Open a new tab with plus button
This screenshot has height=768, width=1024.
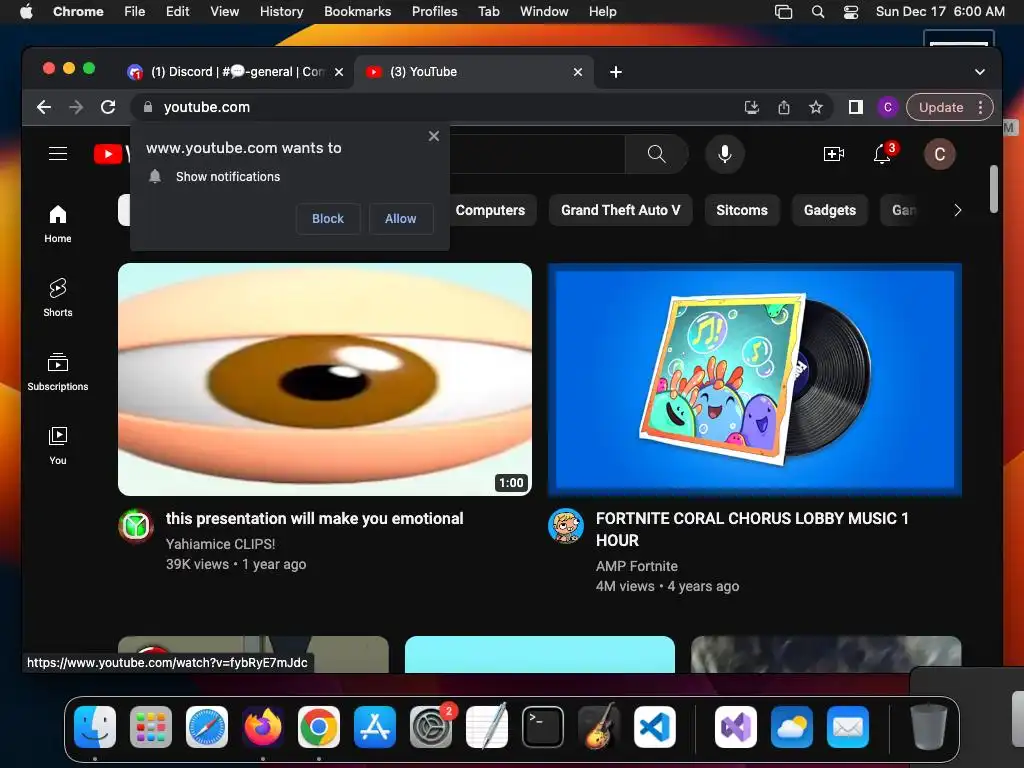tap(615, 72)
